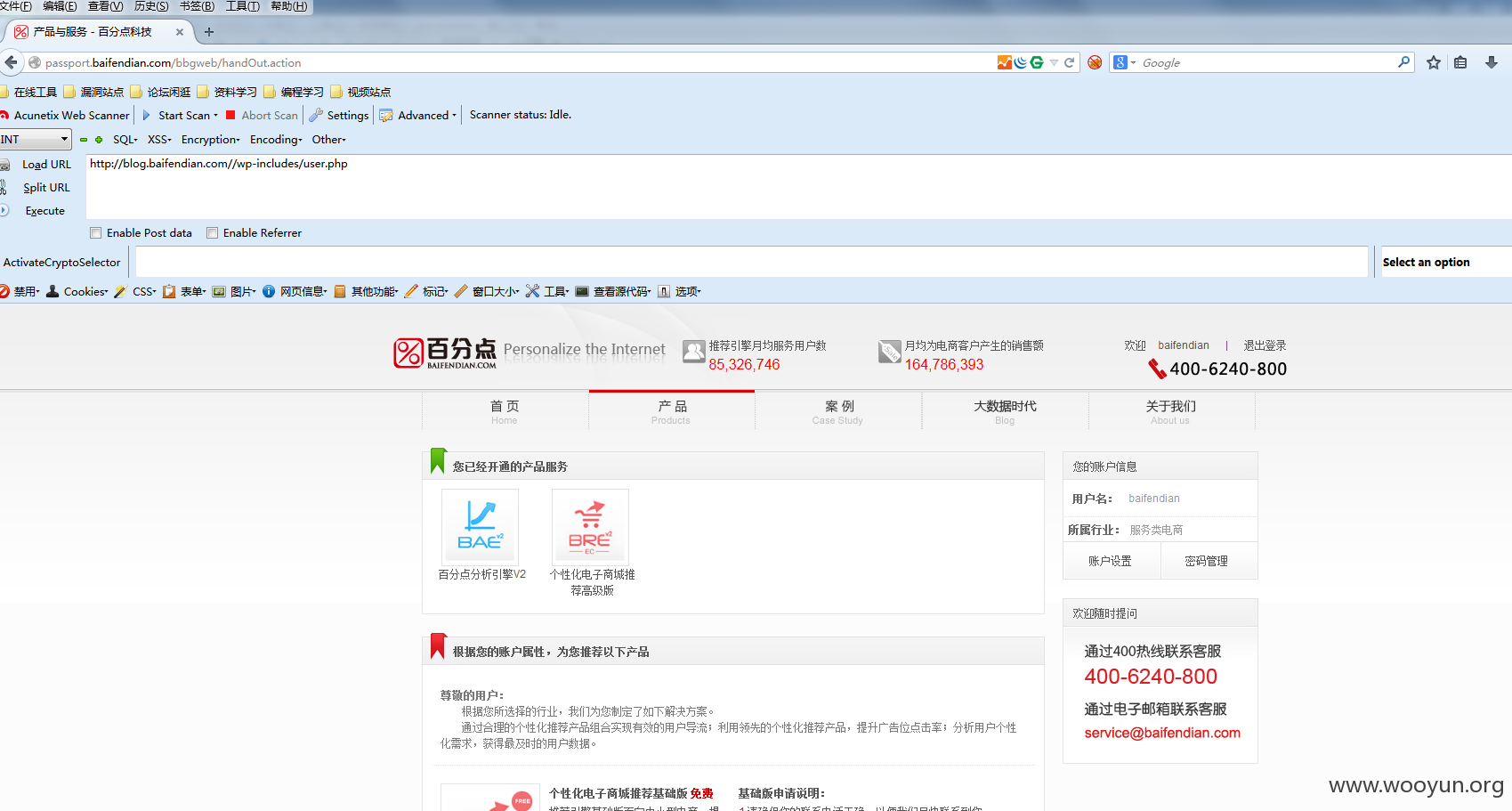The image size is (1512, 811).
Task: Click service@baifendian.com email link
Action: tap(1162, 733)
